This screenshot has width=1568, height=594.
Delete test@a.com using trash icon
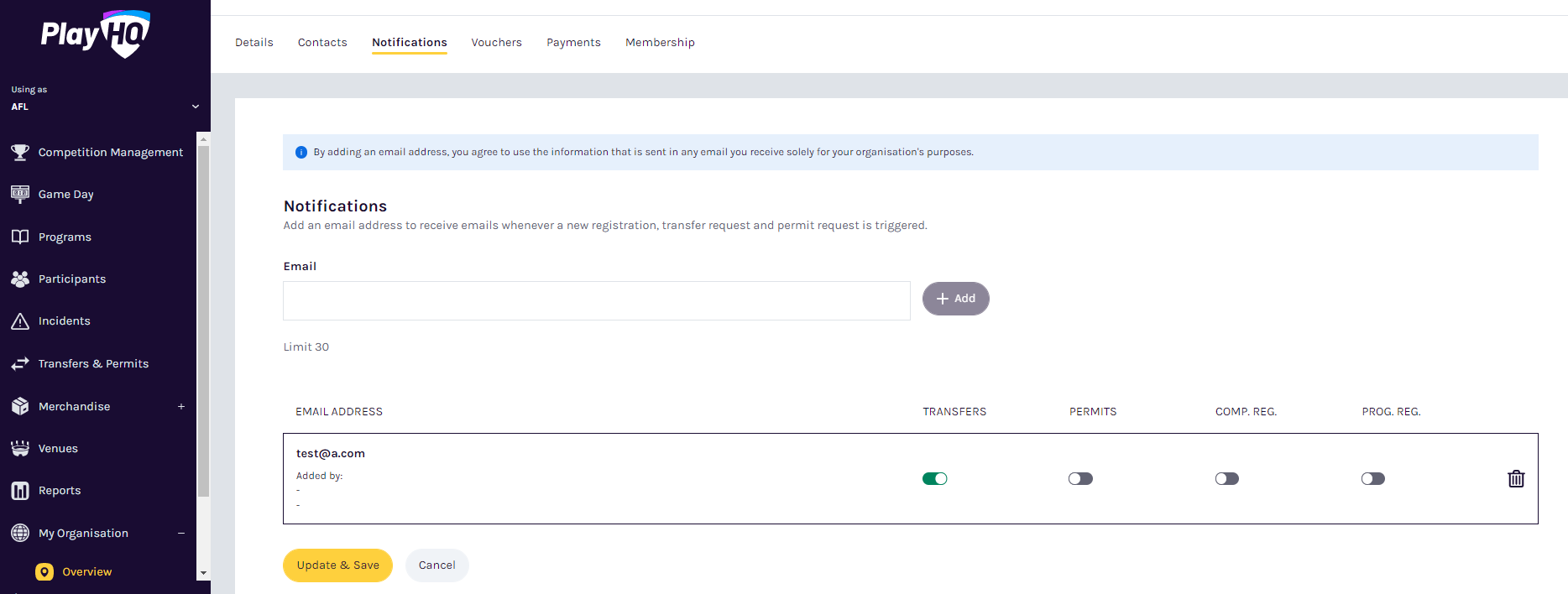point(1515,479)
